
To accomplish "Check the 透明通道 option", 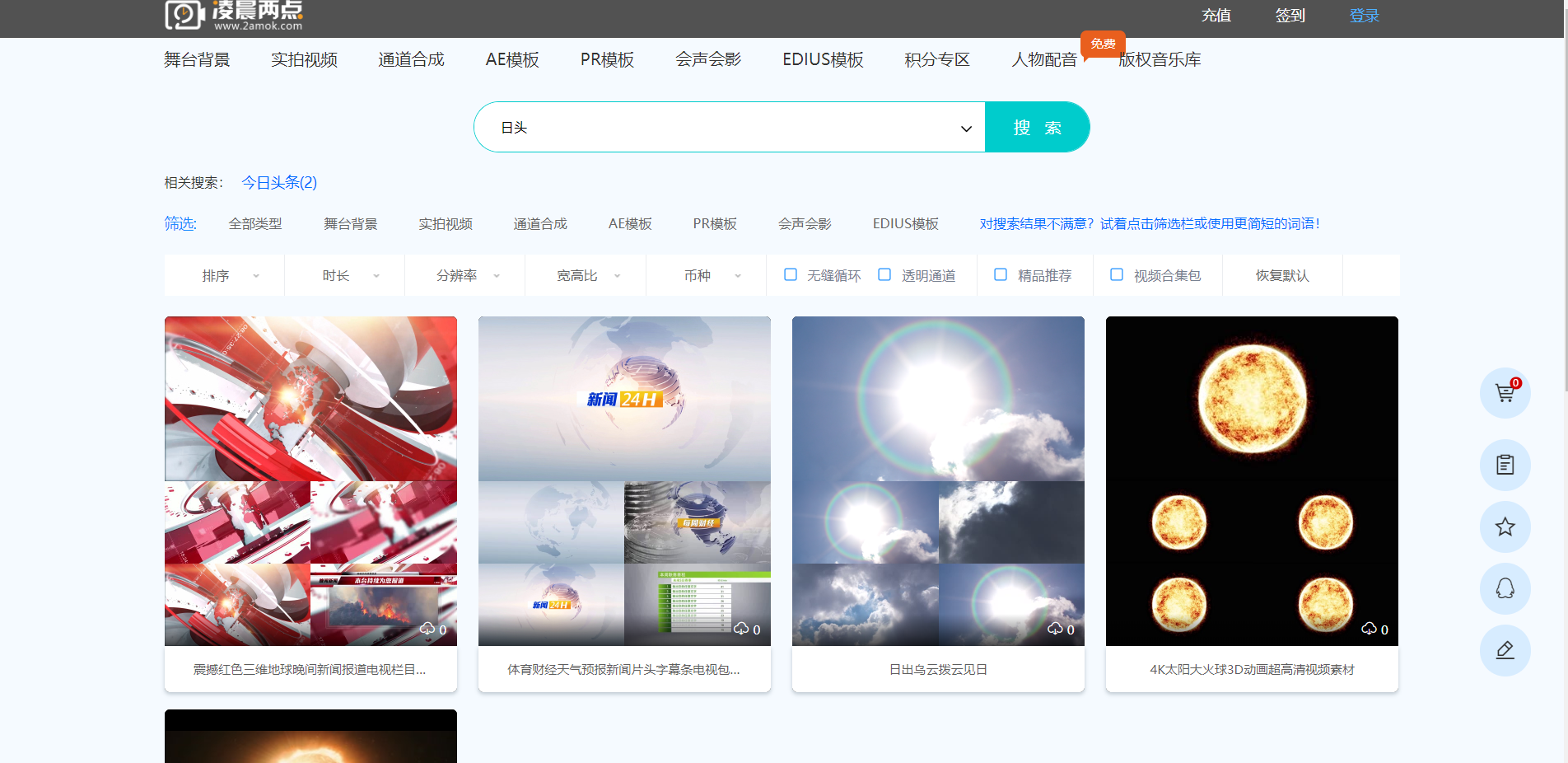I will click(x=884, y=274).
